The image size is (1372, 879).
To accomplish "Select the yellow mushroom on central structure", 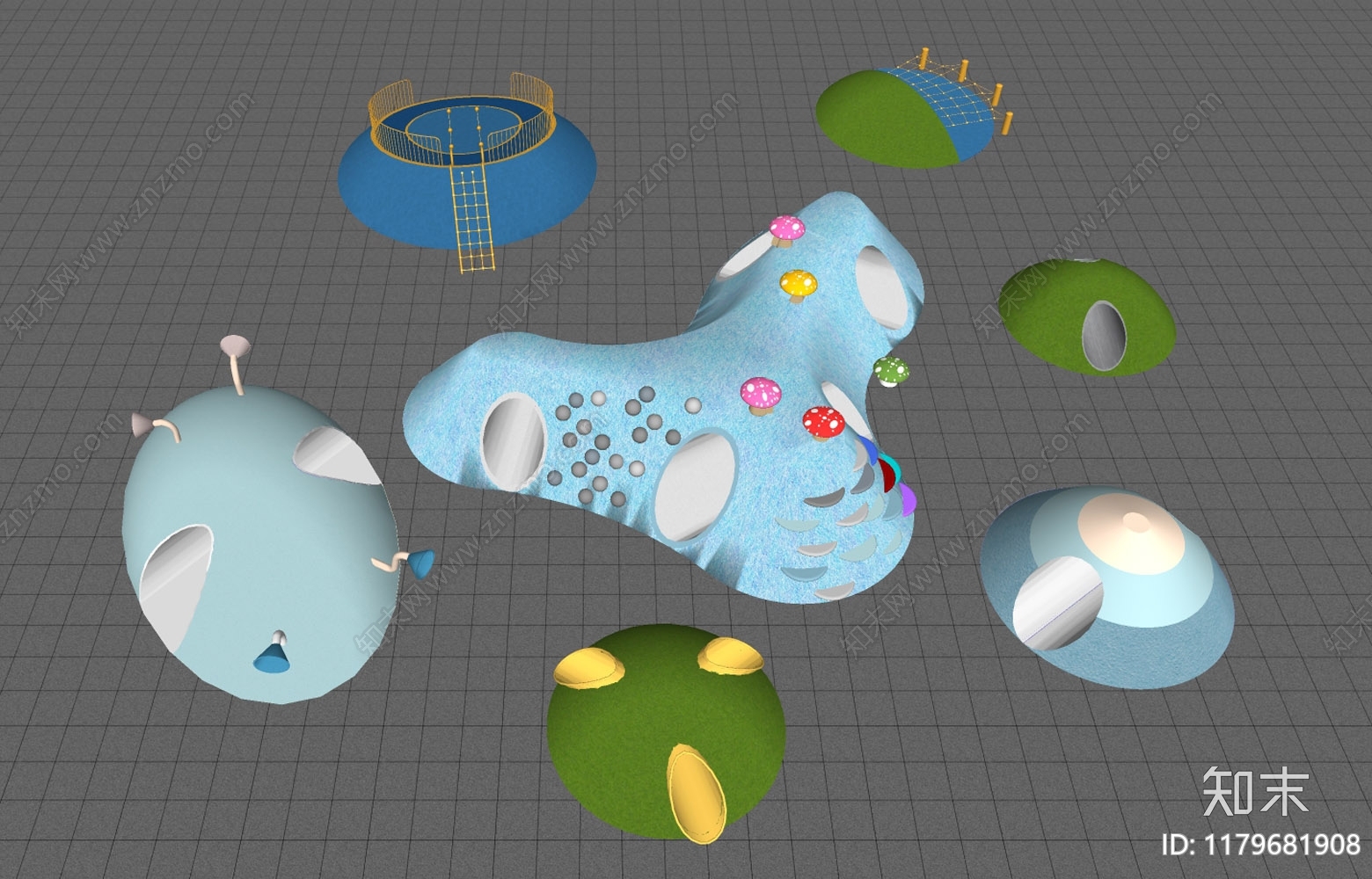I will click(799, 286).
